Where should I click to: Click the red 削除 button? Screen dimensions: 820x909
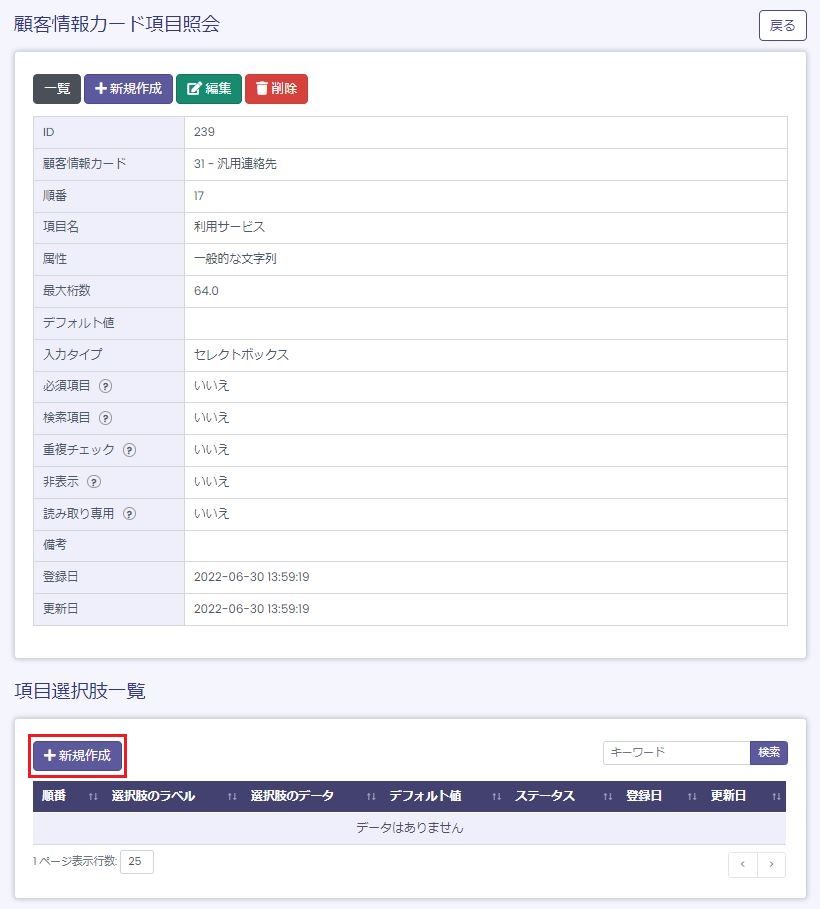(x=276, y=89)
